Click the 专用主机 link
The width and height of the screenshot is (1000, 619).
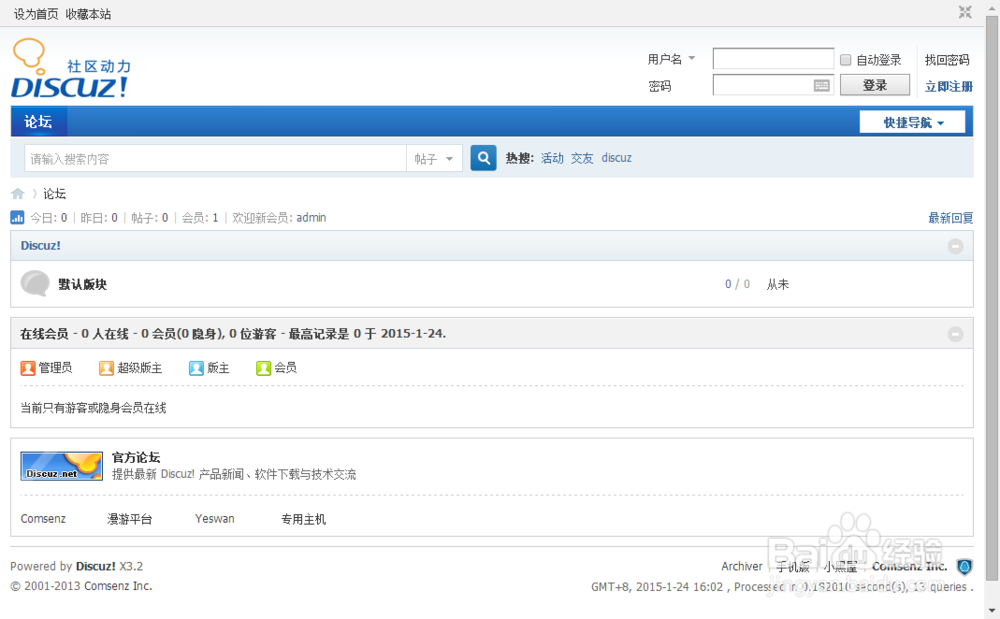coord(304,519)
